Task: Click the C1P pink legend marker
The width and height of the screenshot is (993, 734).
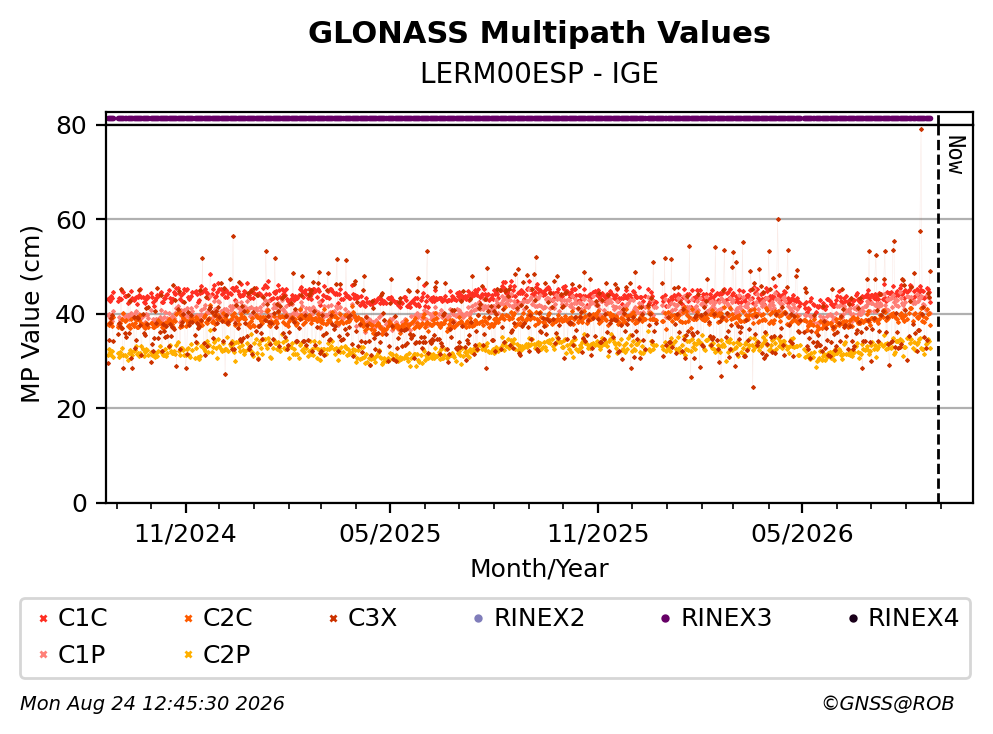Action: tap(43, 655)
